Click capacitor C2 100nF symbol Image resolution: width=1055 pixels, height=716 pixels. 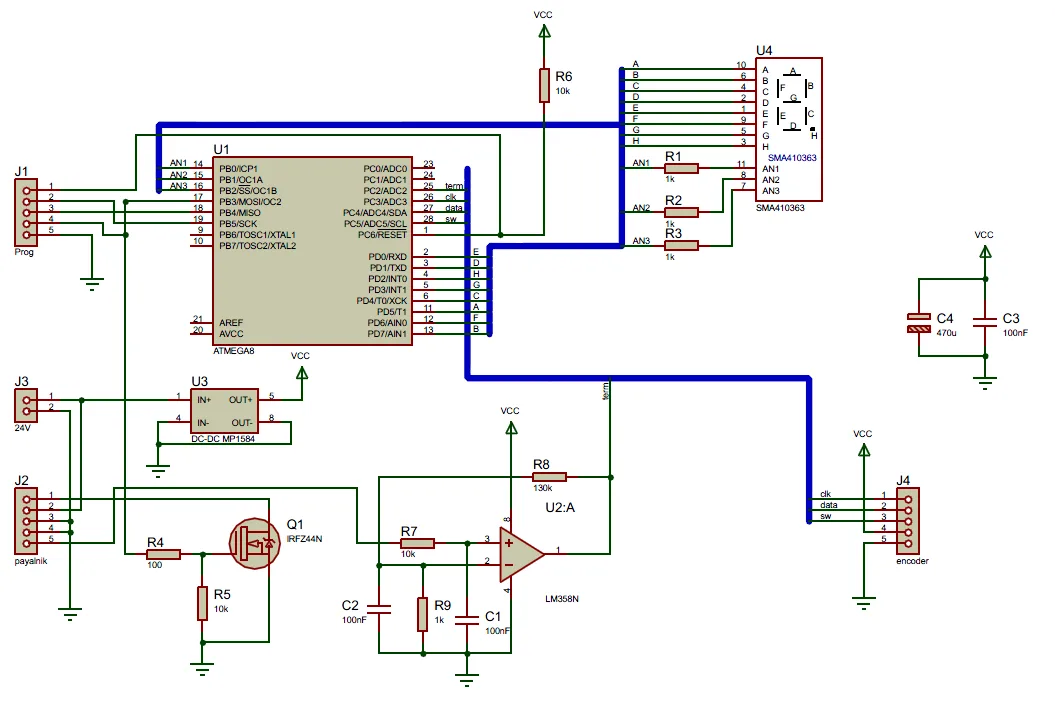click(379, 607)
